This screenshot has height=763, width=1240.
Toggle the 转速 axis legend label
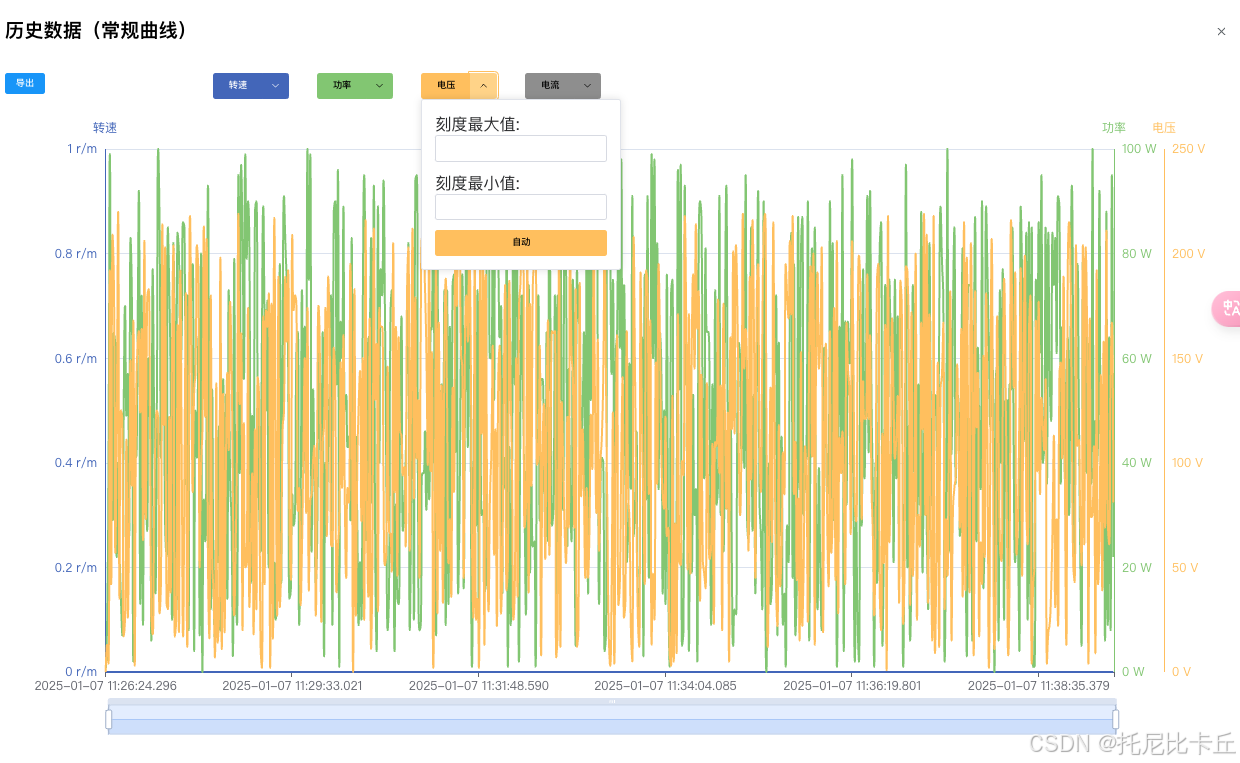(104, 127)
